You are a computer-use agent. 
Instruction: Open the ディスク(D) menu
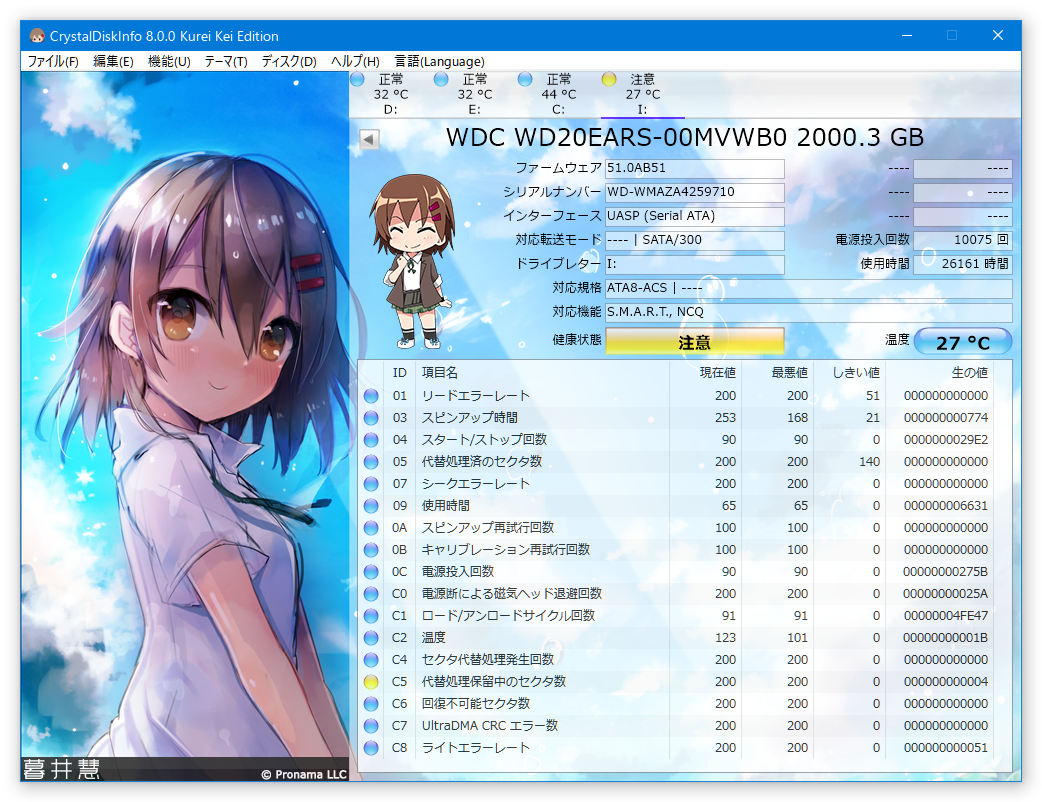[x=288, y=62]
